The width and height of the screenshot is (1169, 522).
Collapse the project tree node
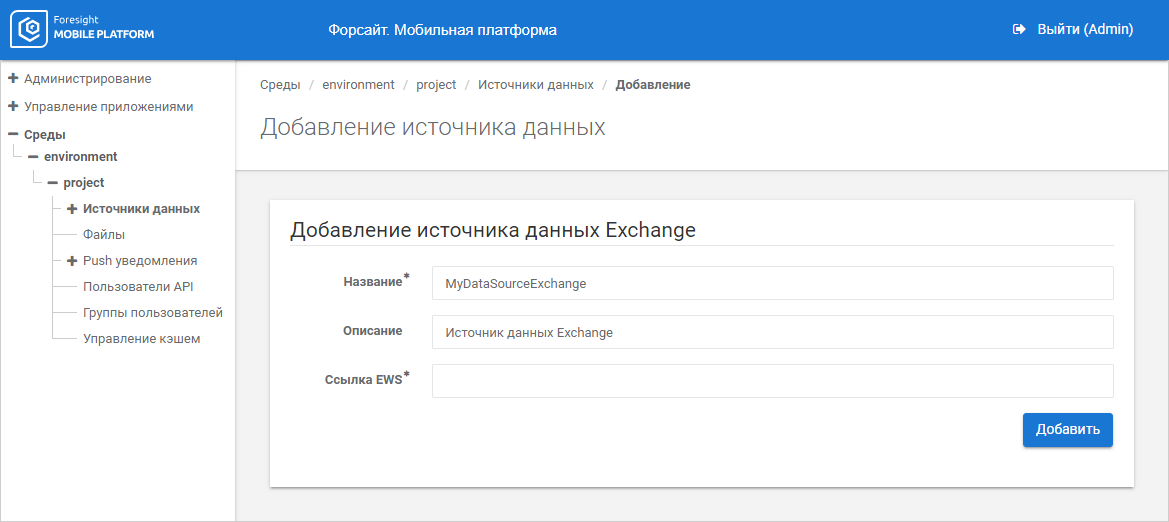coord(52,183)
